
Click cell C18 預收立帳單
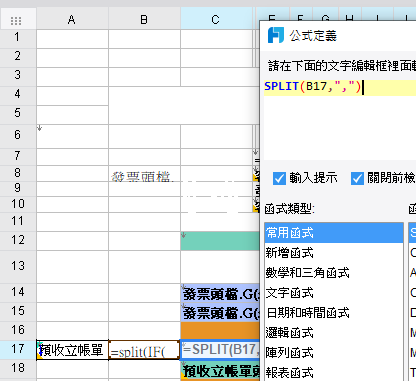pyautogui.click(x=220, y=370)
